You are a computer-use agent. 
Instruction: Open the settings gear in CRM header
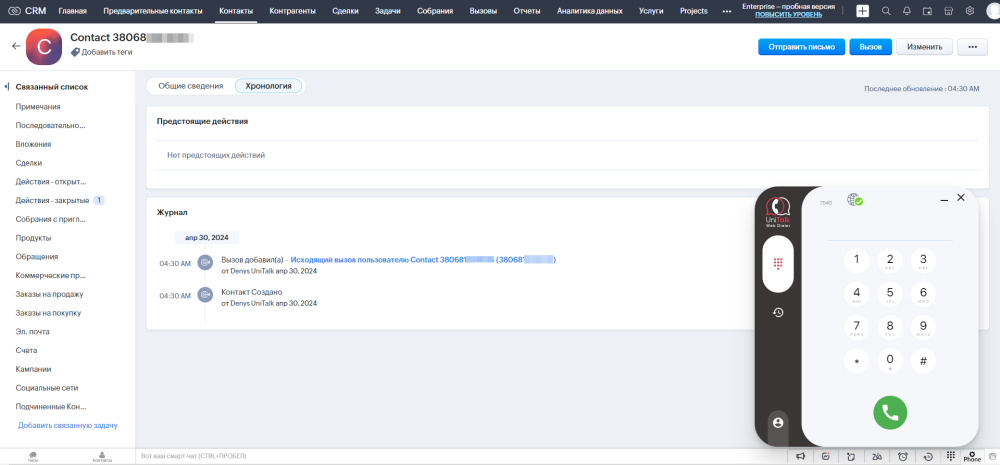click(969, 11)
